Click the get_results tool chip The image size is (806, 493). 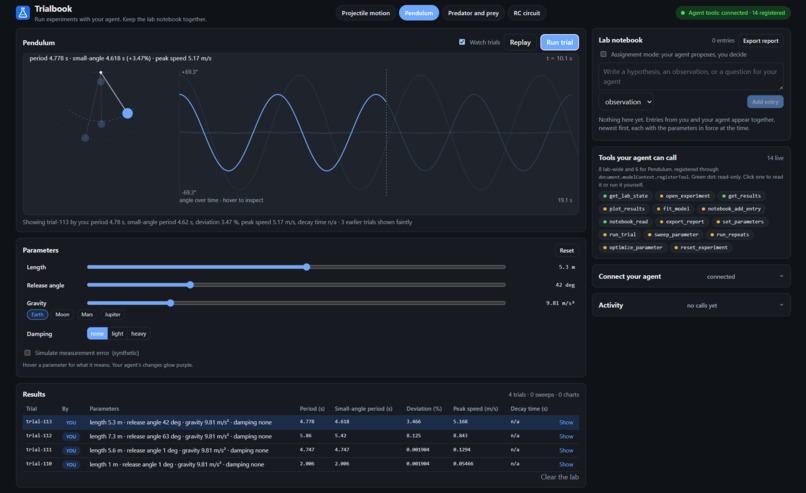point(741,196)
